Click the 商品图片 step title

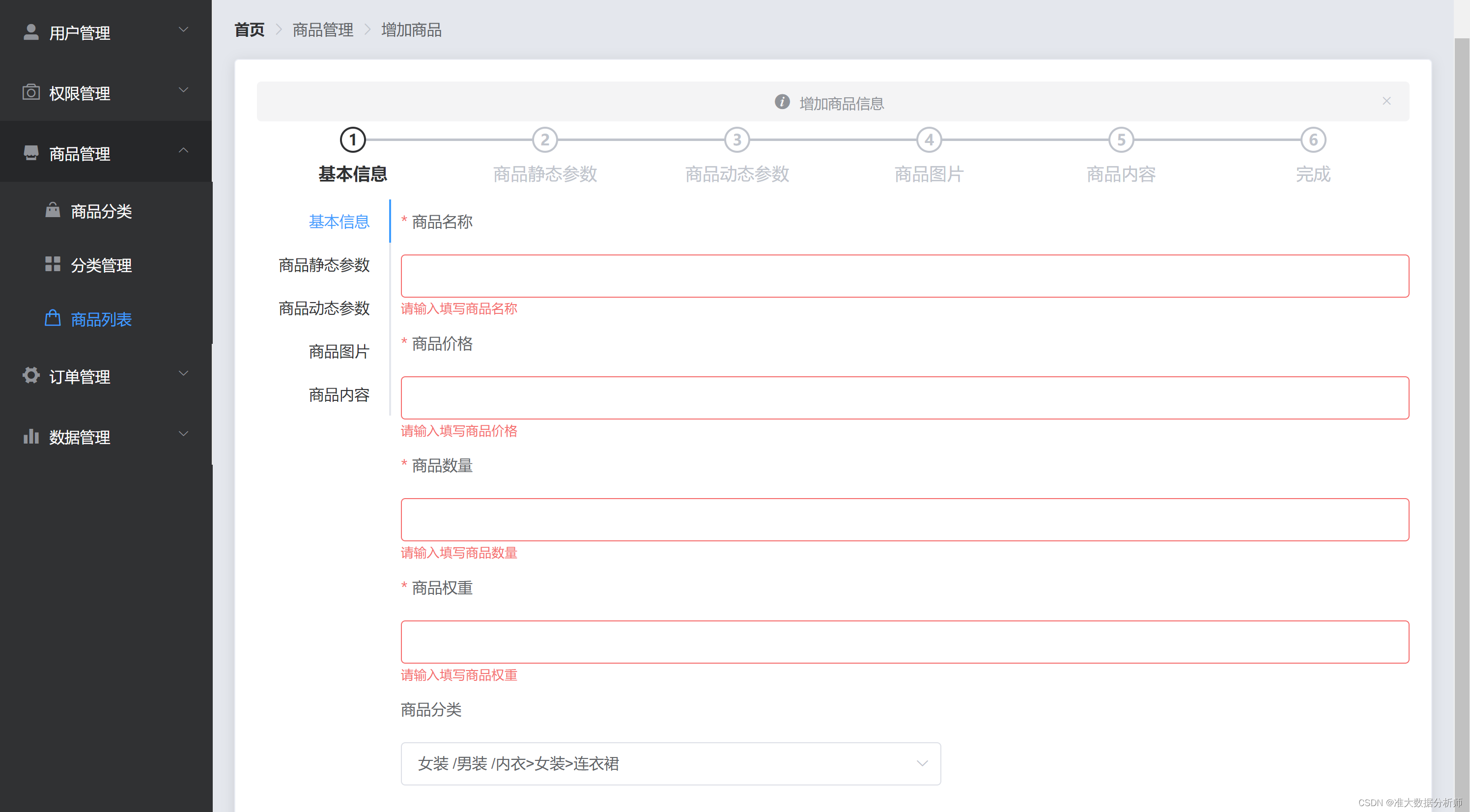coord(929,173)
